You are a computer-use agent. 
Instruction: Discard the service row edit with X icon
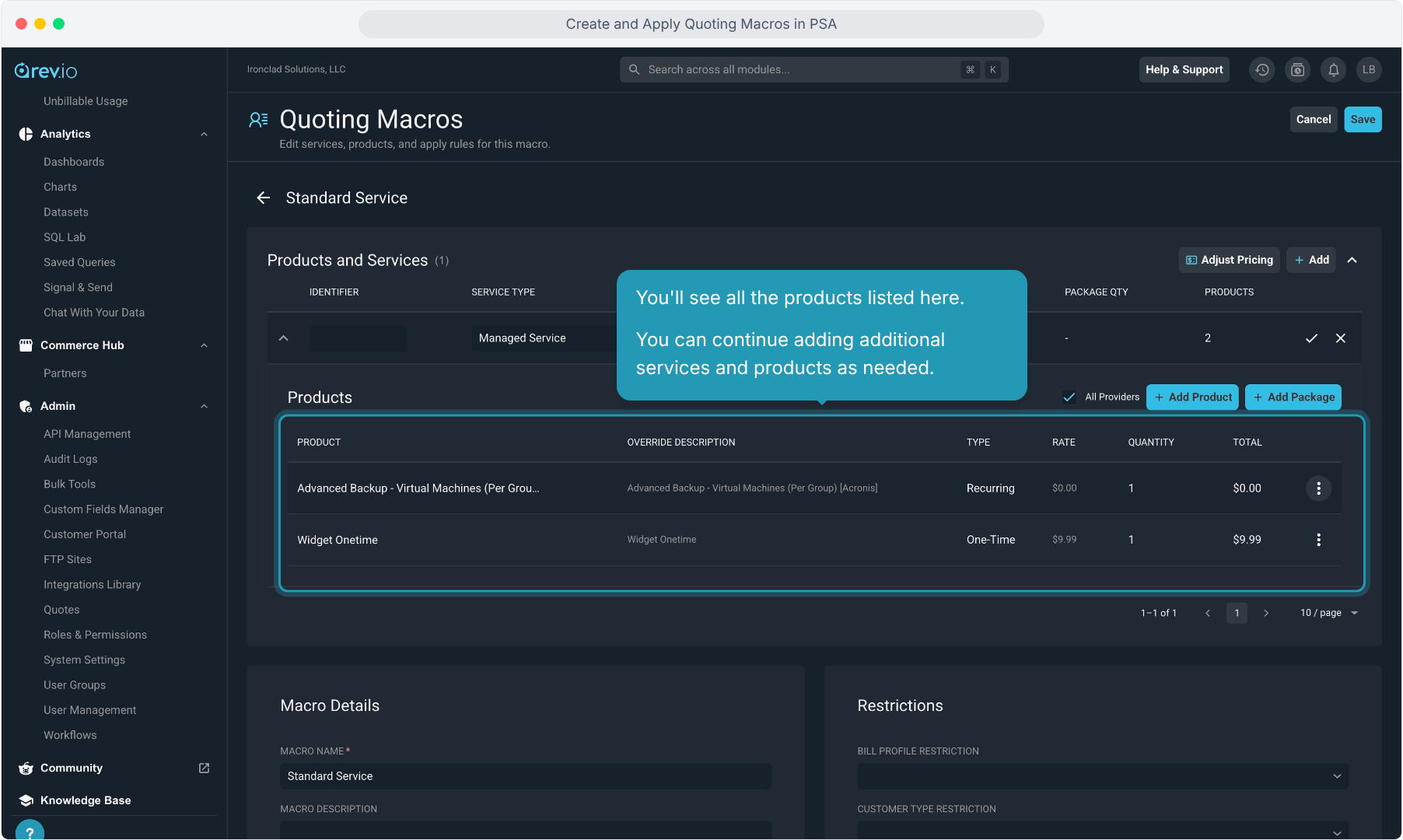point(1341,338)
